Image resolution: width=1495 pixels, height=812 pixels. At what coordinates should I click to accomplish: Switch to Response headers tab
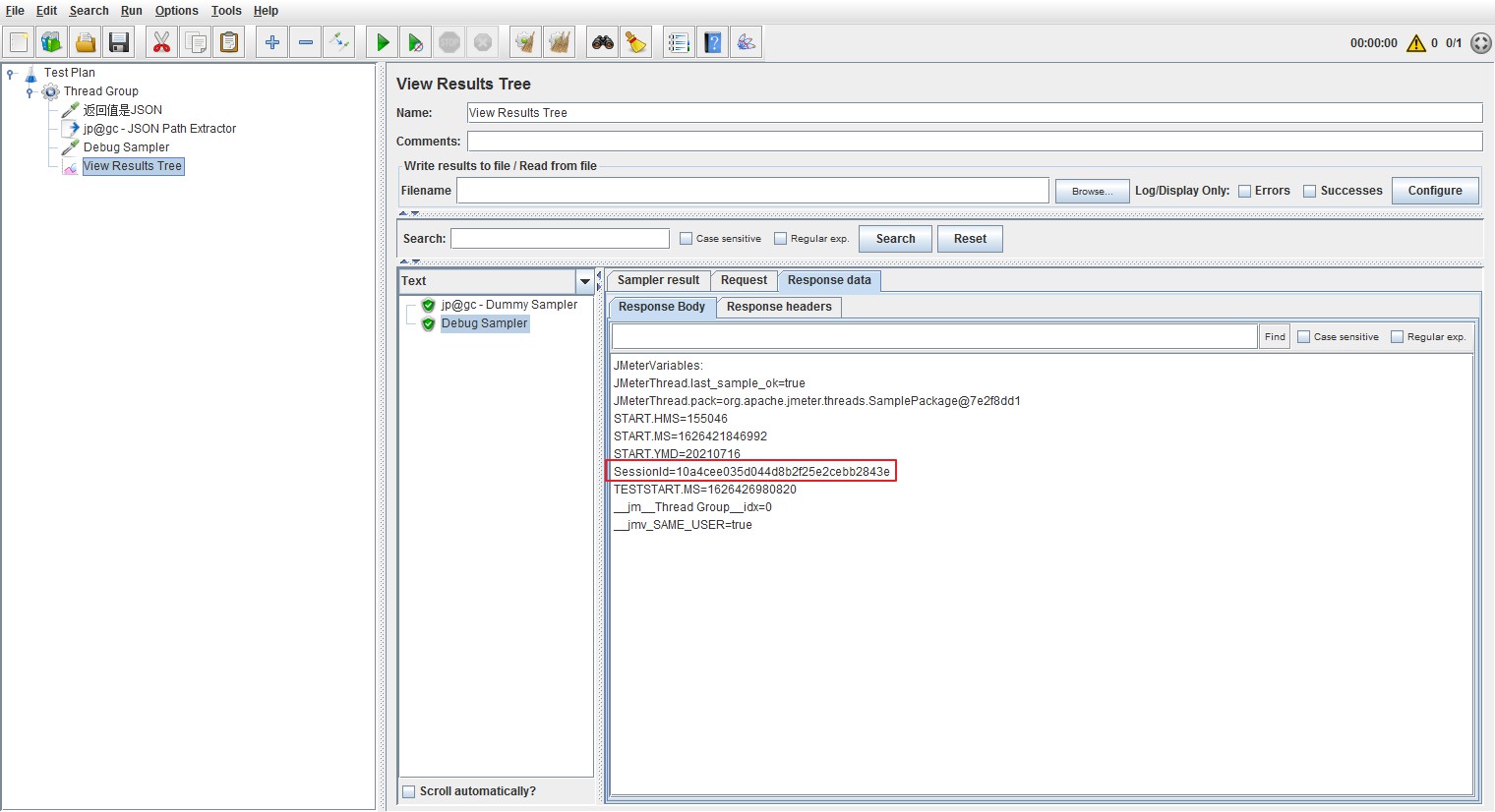(779, 307)
